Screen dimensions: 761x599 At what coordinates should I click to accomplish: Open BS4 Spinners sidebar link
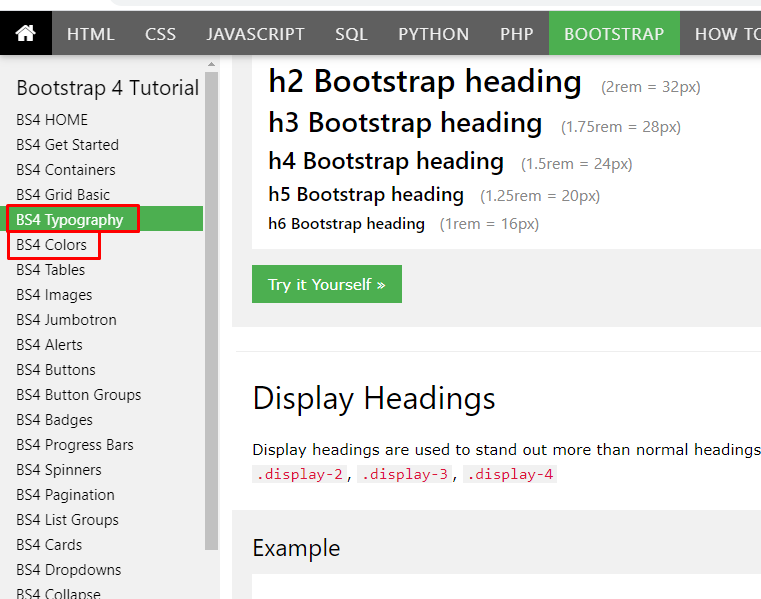59,470
